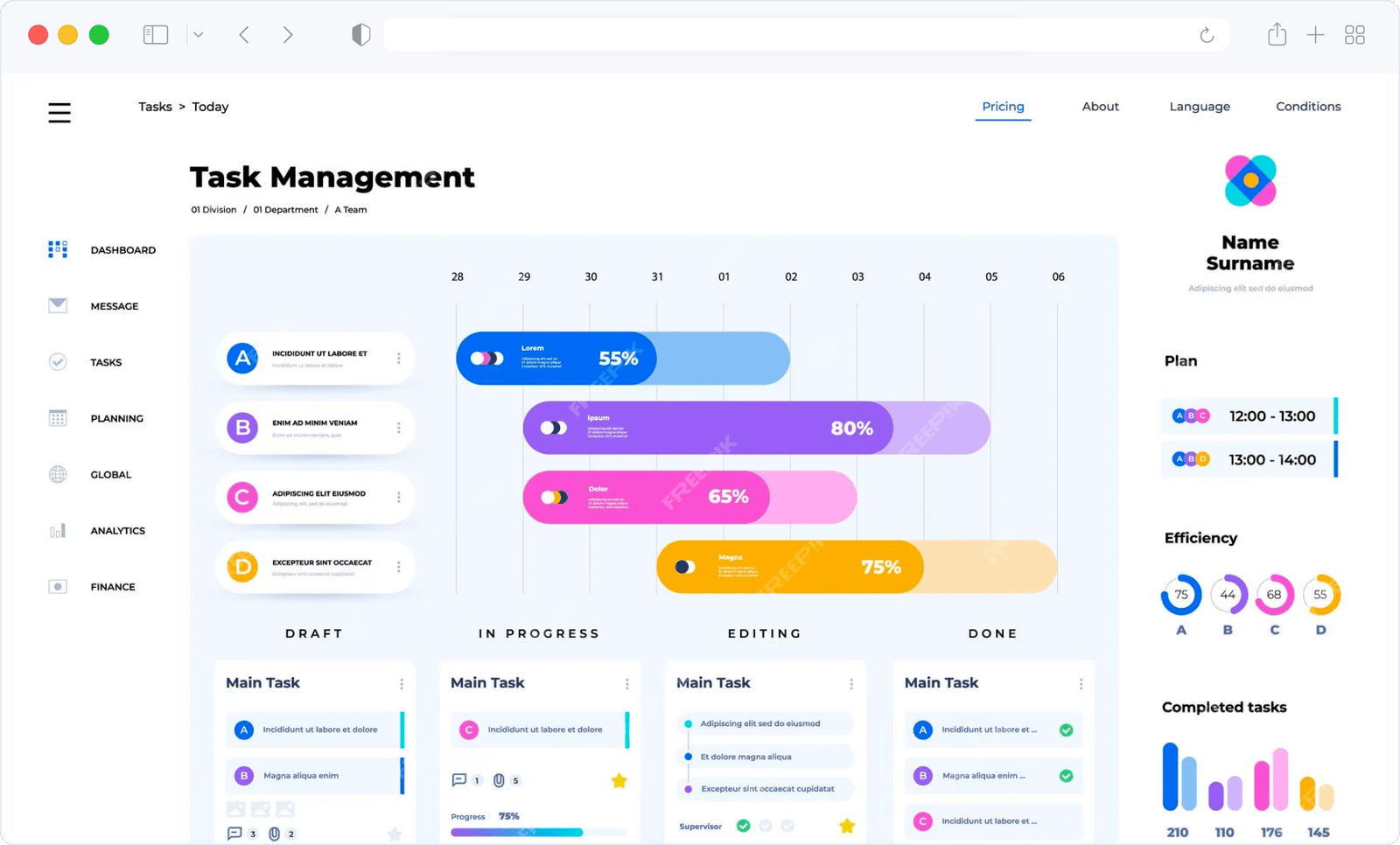Open the Language menu item
Screen dimensions: 1400x845
pyautogui.click(x=1199, y=107)
